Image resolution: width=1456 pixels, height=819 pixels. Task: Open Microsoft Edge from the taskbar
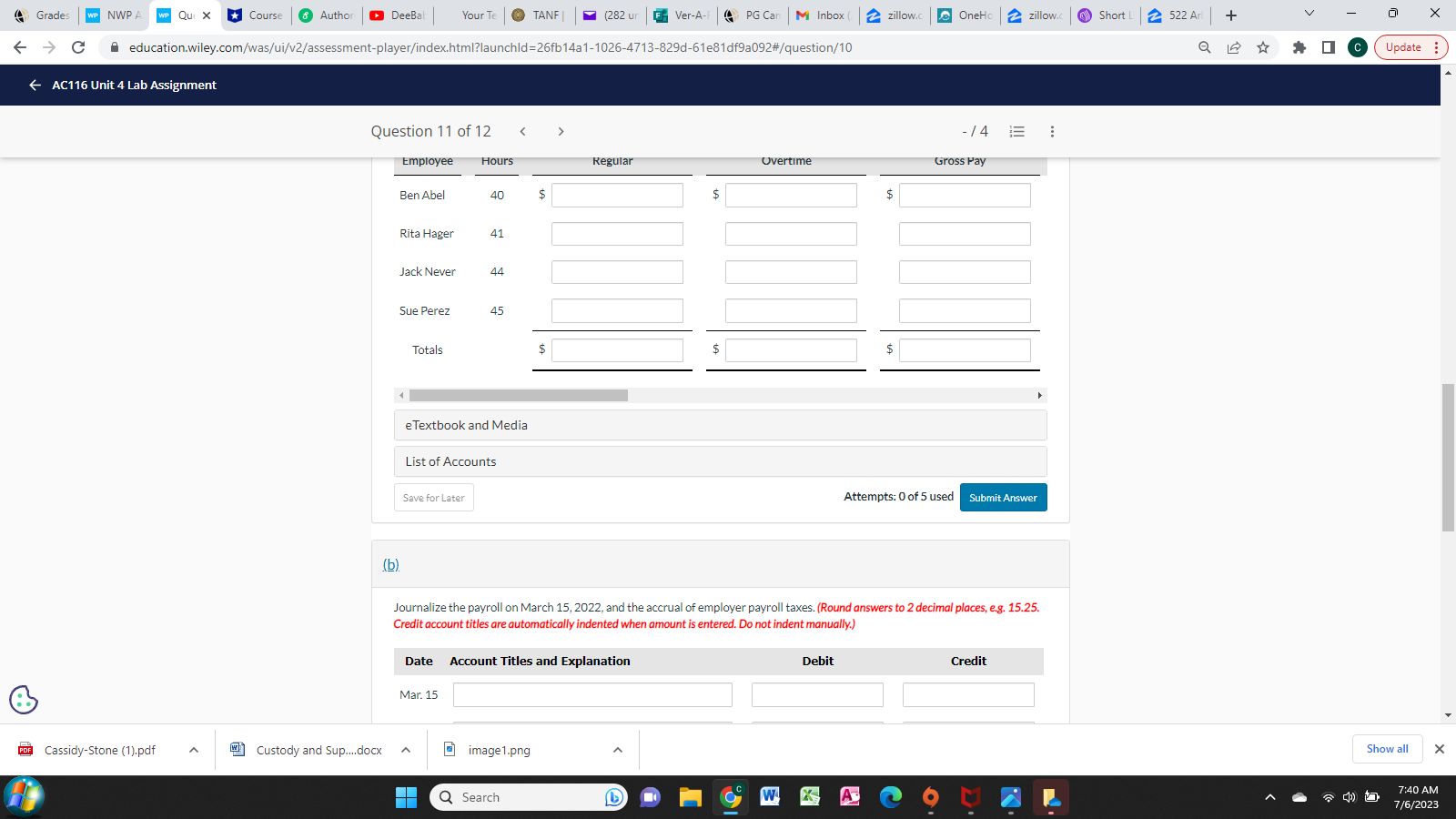pyautogui.click(x=891, y=797)
